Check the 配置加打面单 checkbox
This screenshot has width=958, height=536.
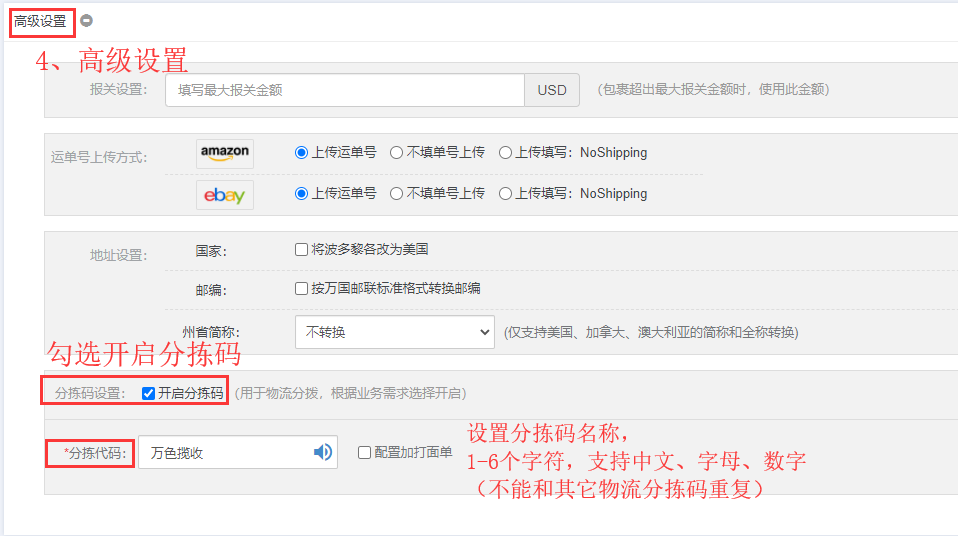(x=364, y=452)
